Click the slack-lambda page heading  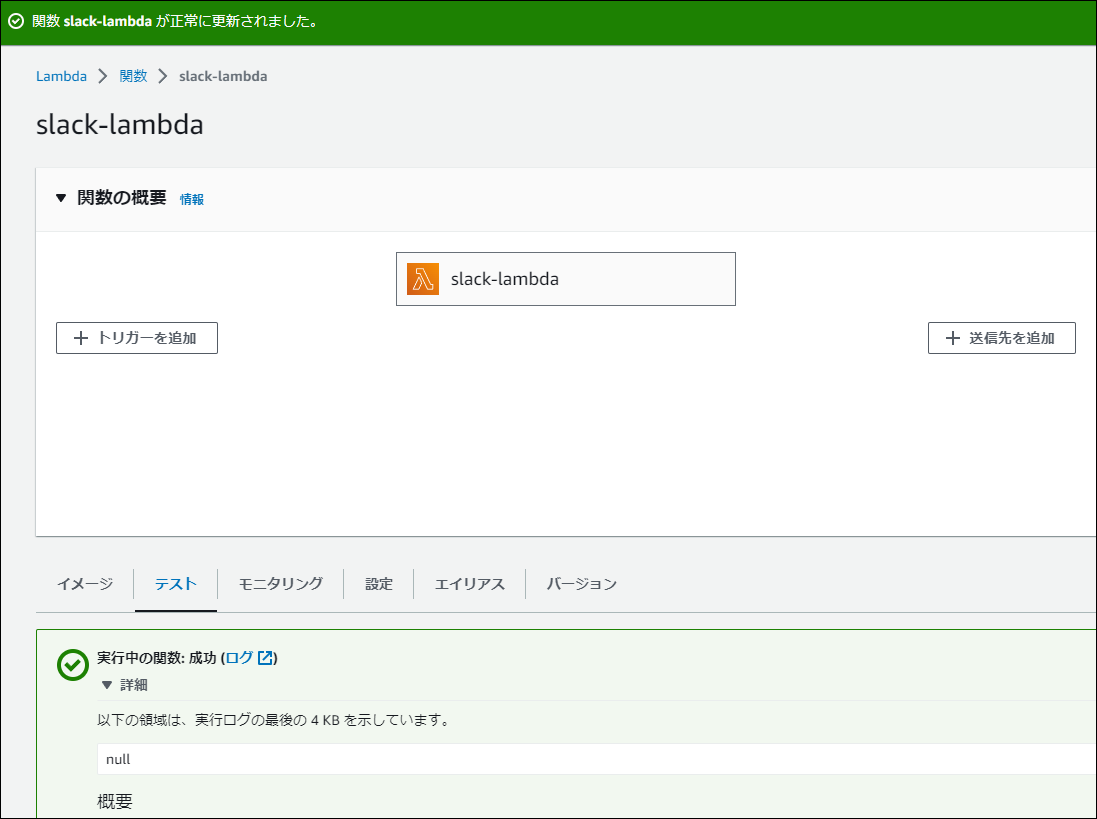[x=120, y=124]
